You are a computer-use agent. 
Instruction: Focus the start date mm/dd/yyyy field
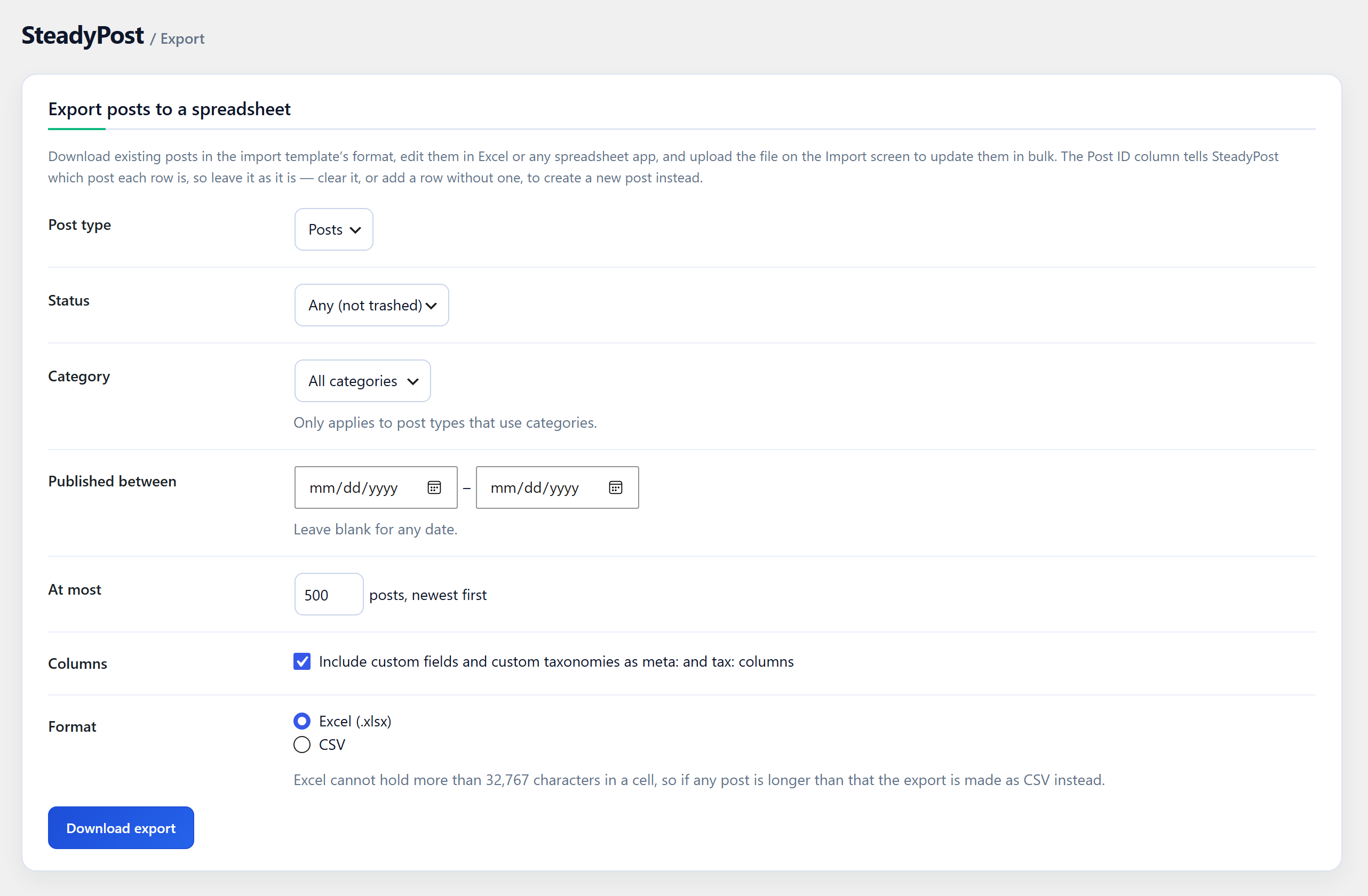pyautogui.click(x=376, y=487)
